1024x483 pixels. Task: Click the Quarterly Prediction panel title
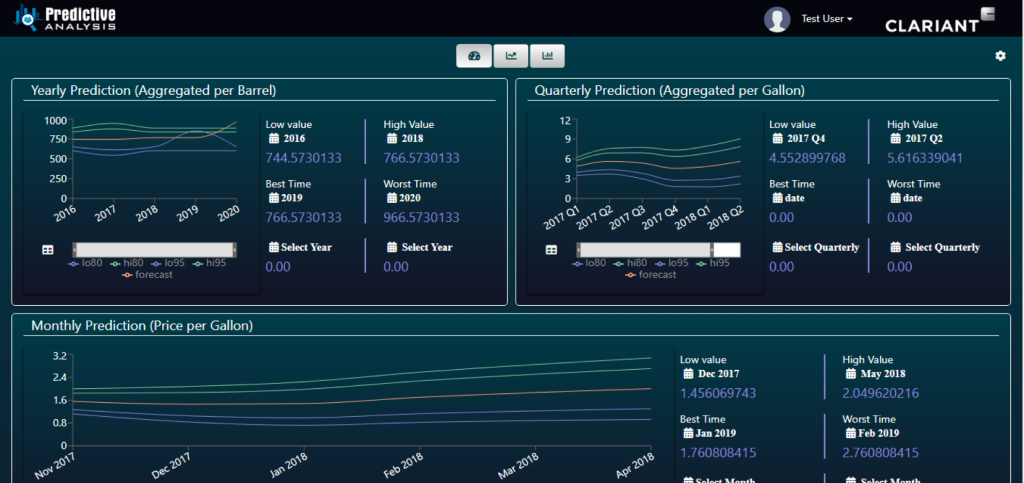coord(669,91)
